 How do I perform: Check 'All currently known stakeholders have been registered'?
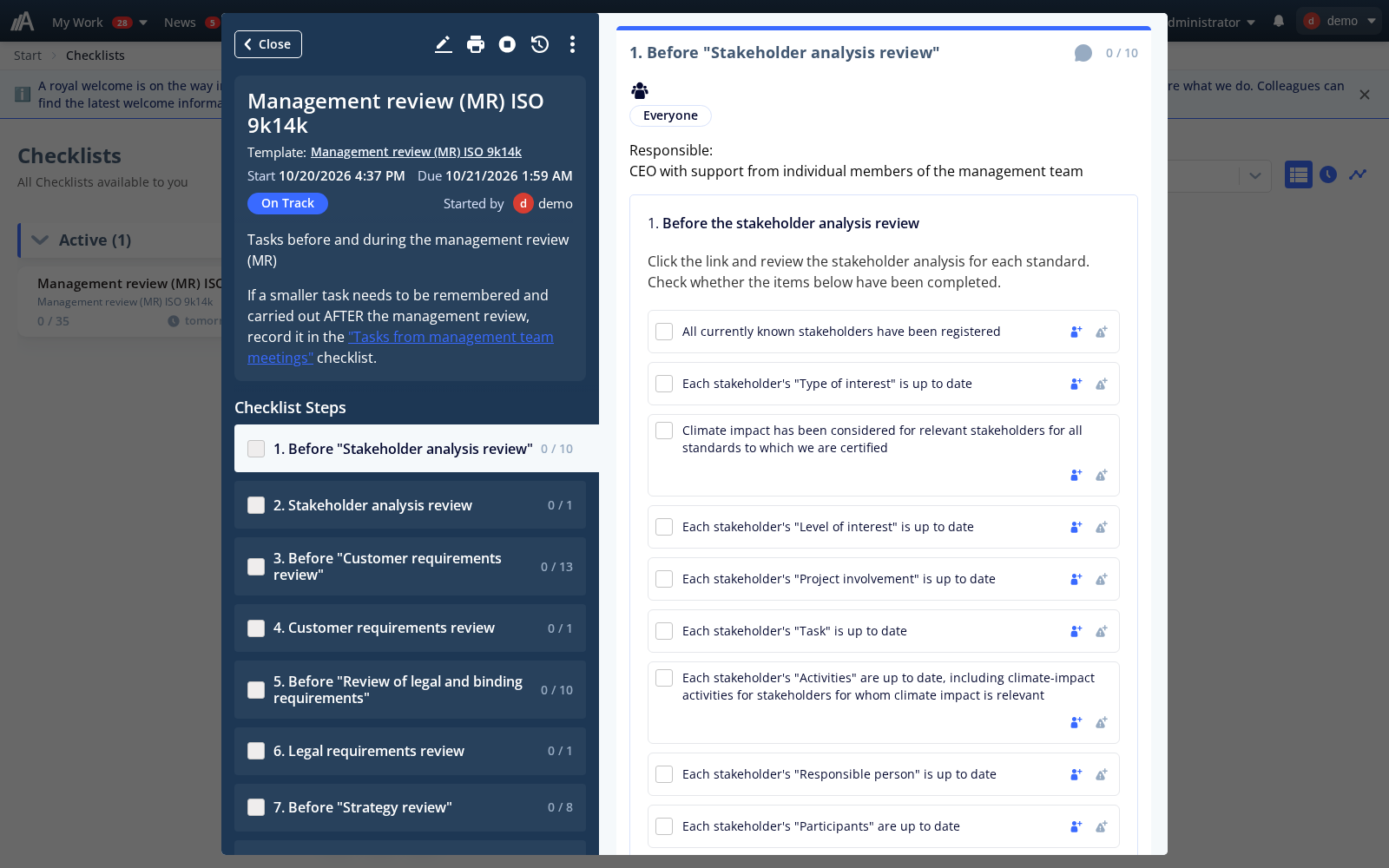(x=664, y=332)
